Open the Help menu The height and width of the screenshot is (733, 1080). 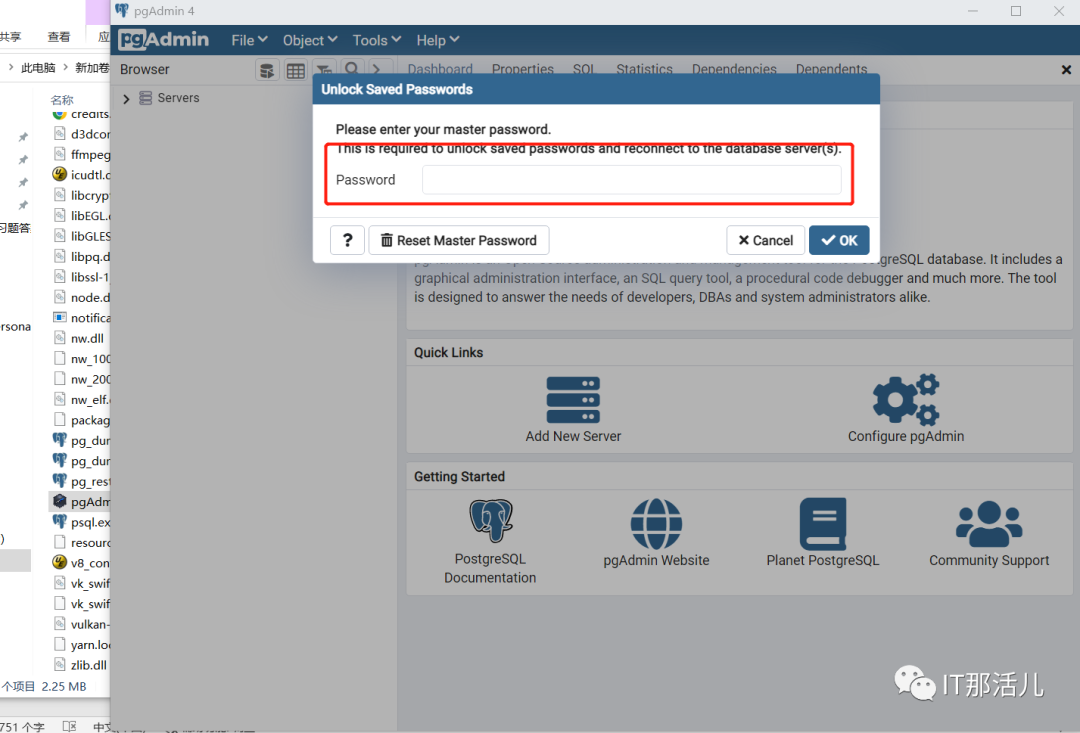[437, 40]
